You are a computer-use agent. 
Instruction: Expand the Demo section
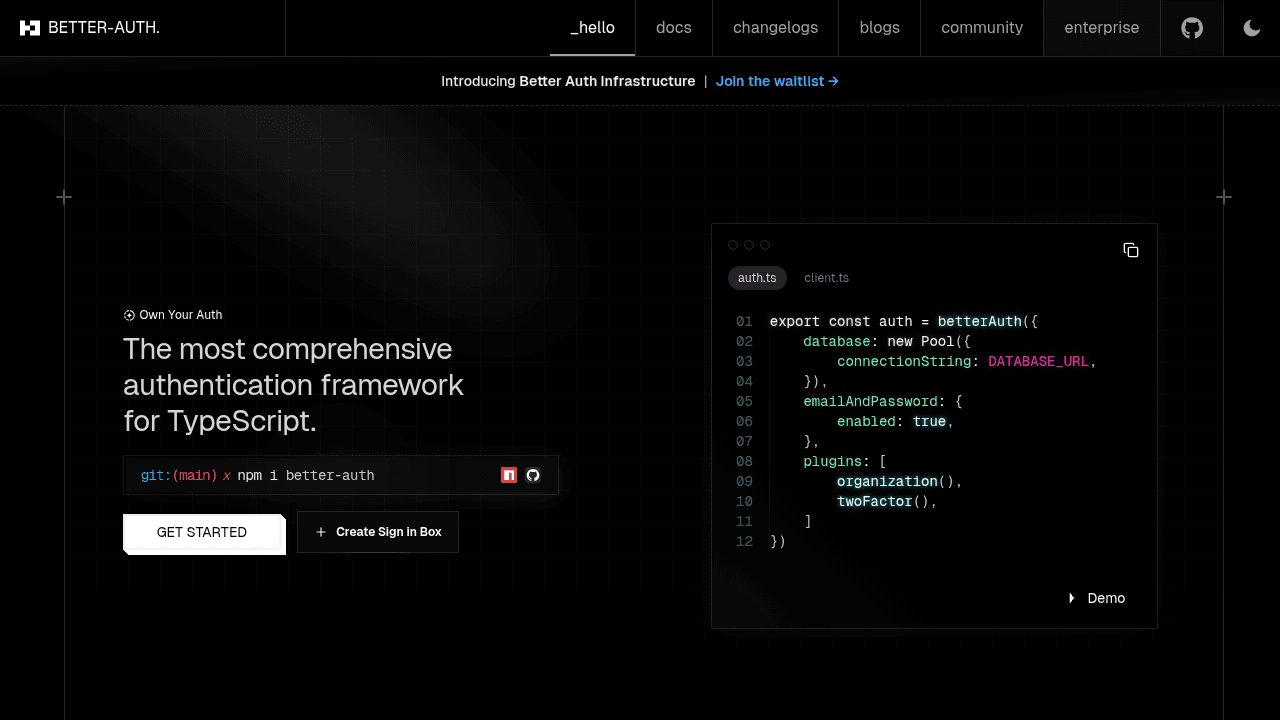1097,598
